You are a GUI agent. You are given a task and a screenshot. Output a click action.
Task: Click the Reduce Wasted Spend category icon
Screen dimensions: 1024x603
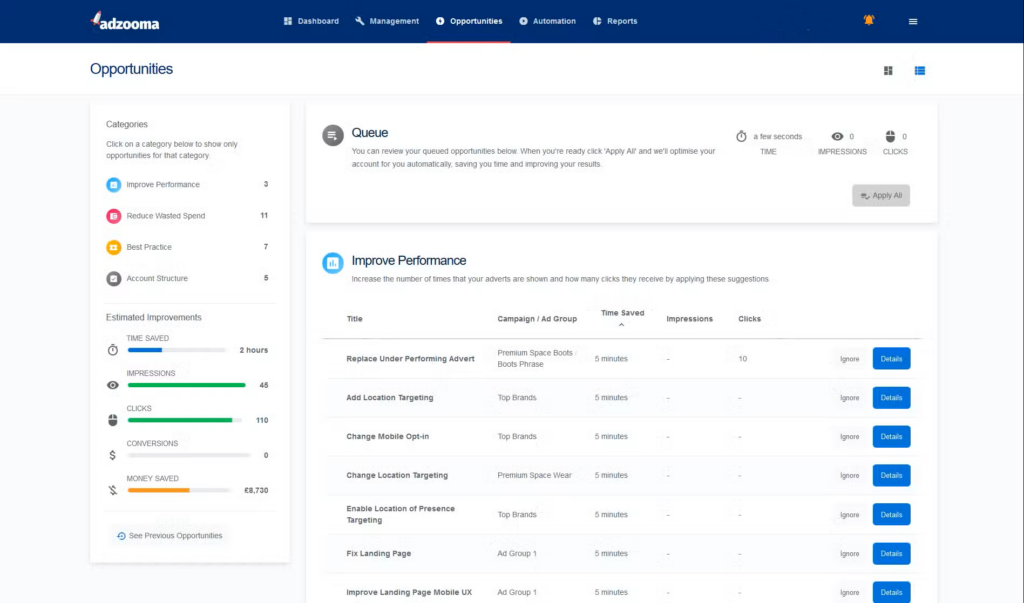tap(112, 215)
